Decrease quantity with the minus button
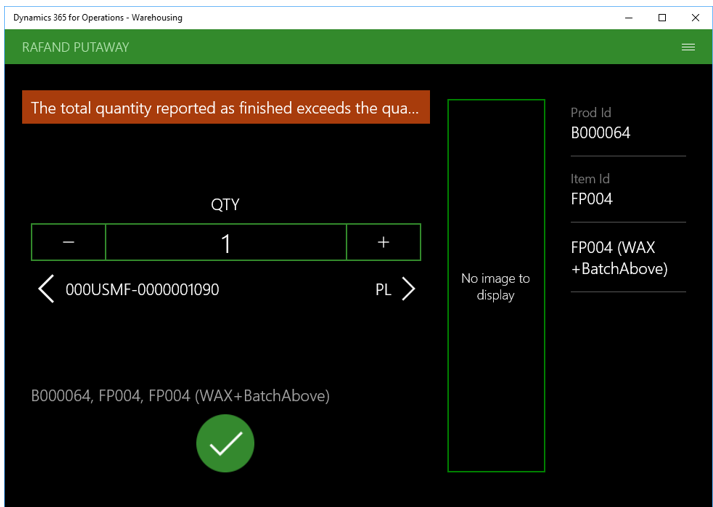 pos(68,242)
